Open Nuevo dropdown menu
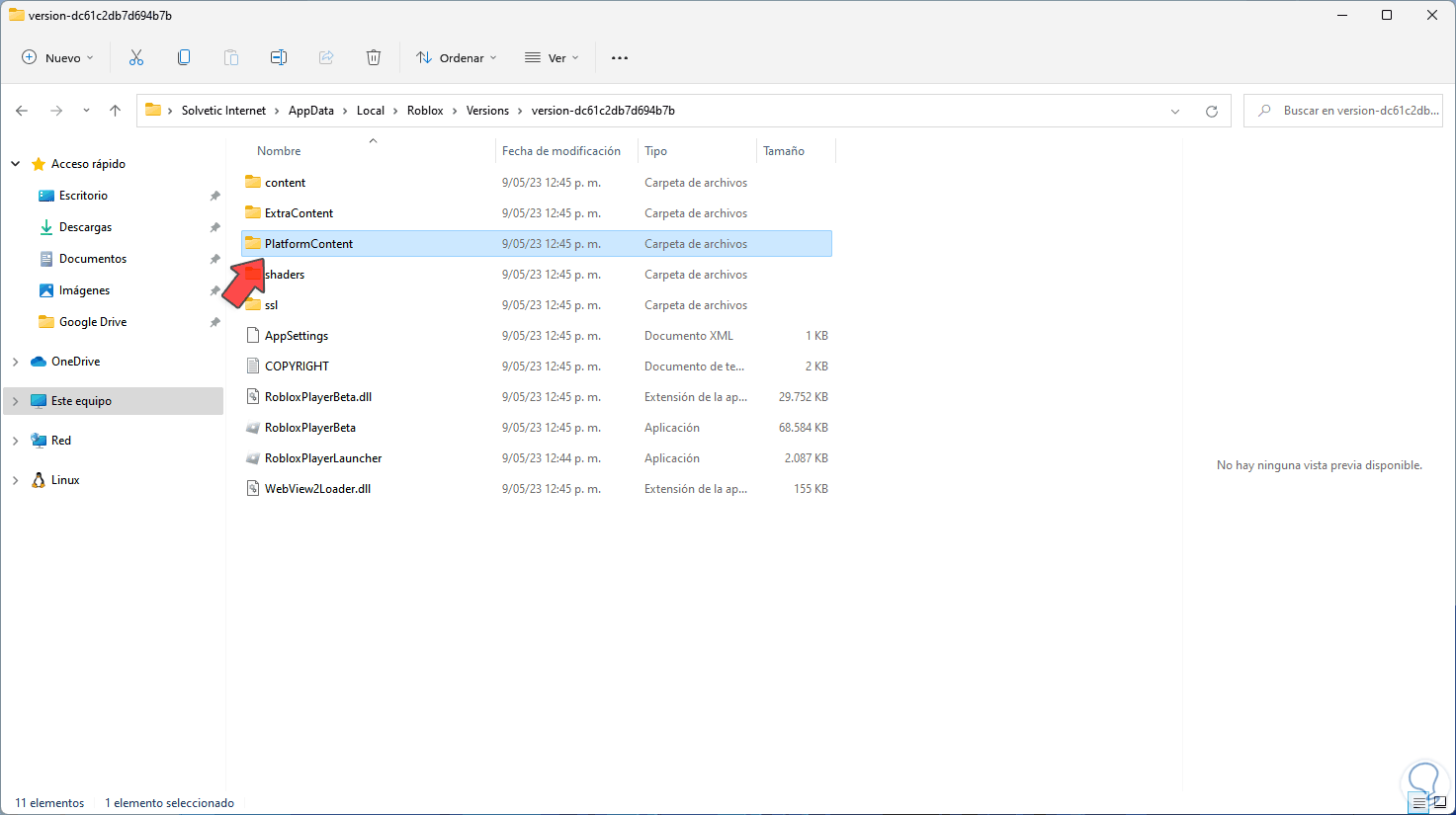The width and height of the screenshot is (1456, 815). click(x=57, y=57)
